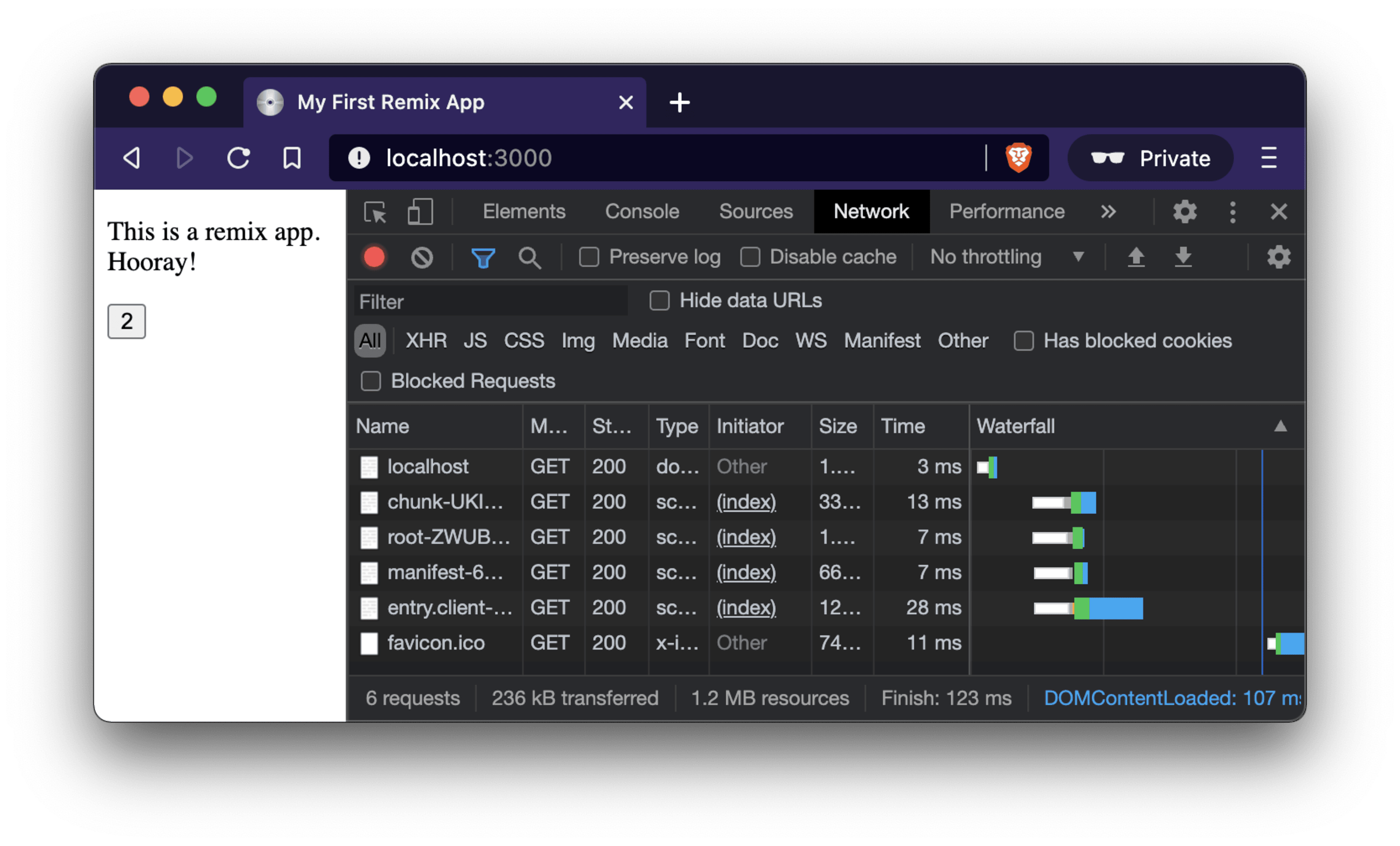Screen dimensions: 1400x846
Task: Click the browser forward arrow
Action: click(x=185, y=158)
